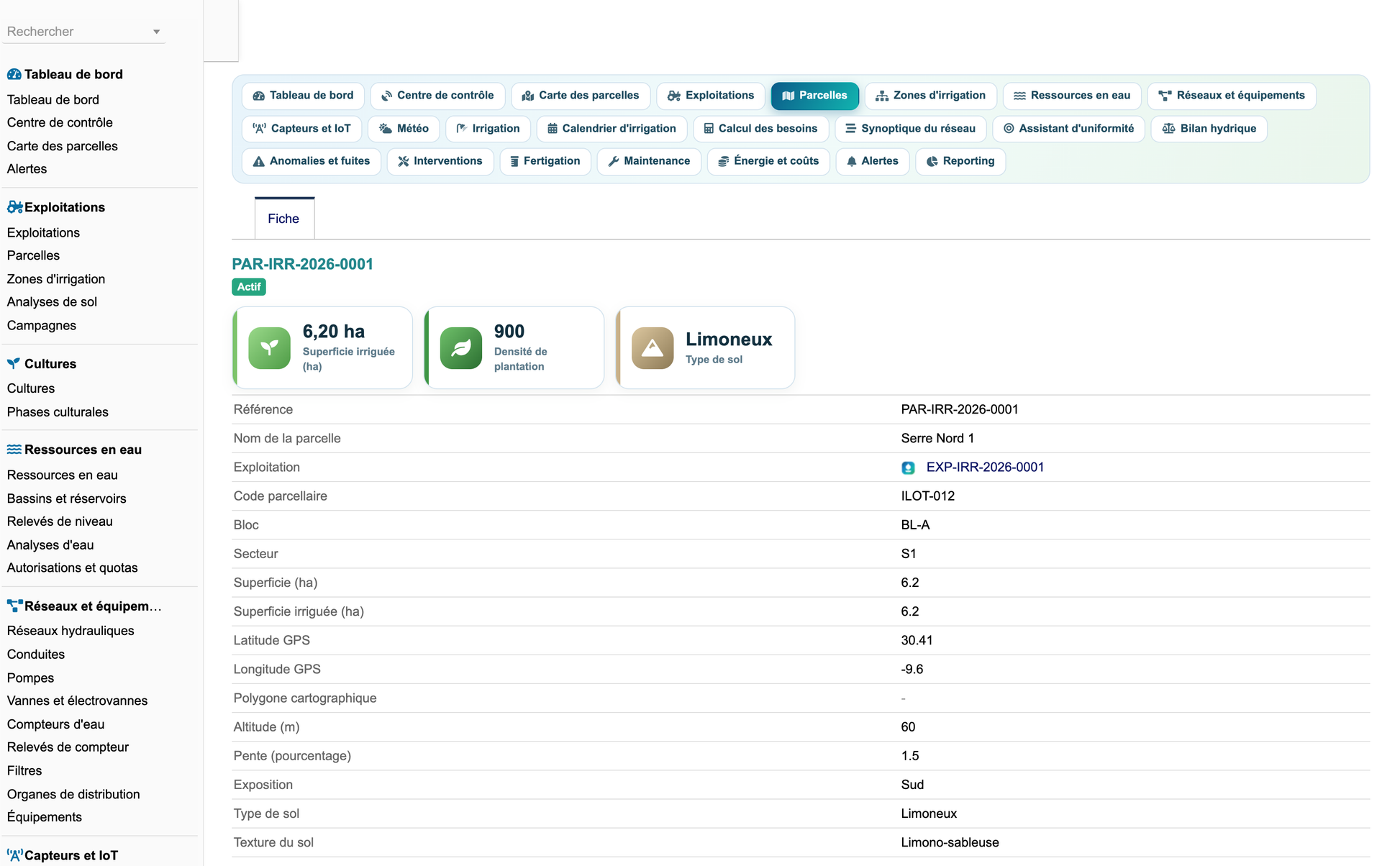The image size is (1400, 866).
Task: Click the tractor icon beside Exploitations heading
Action: [x=14, y=207]
